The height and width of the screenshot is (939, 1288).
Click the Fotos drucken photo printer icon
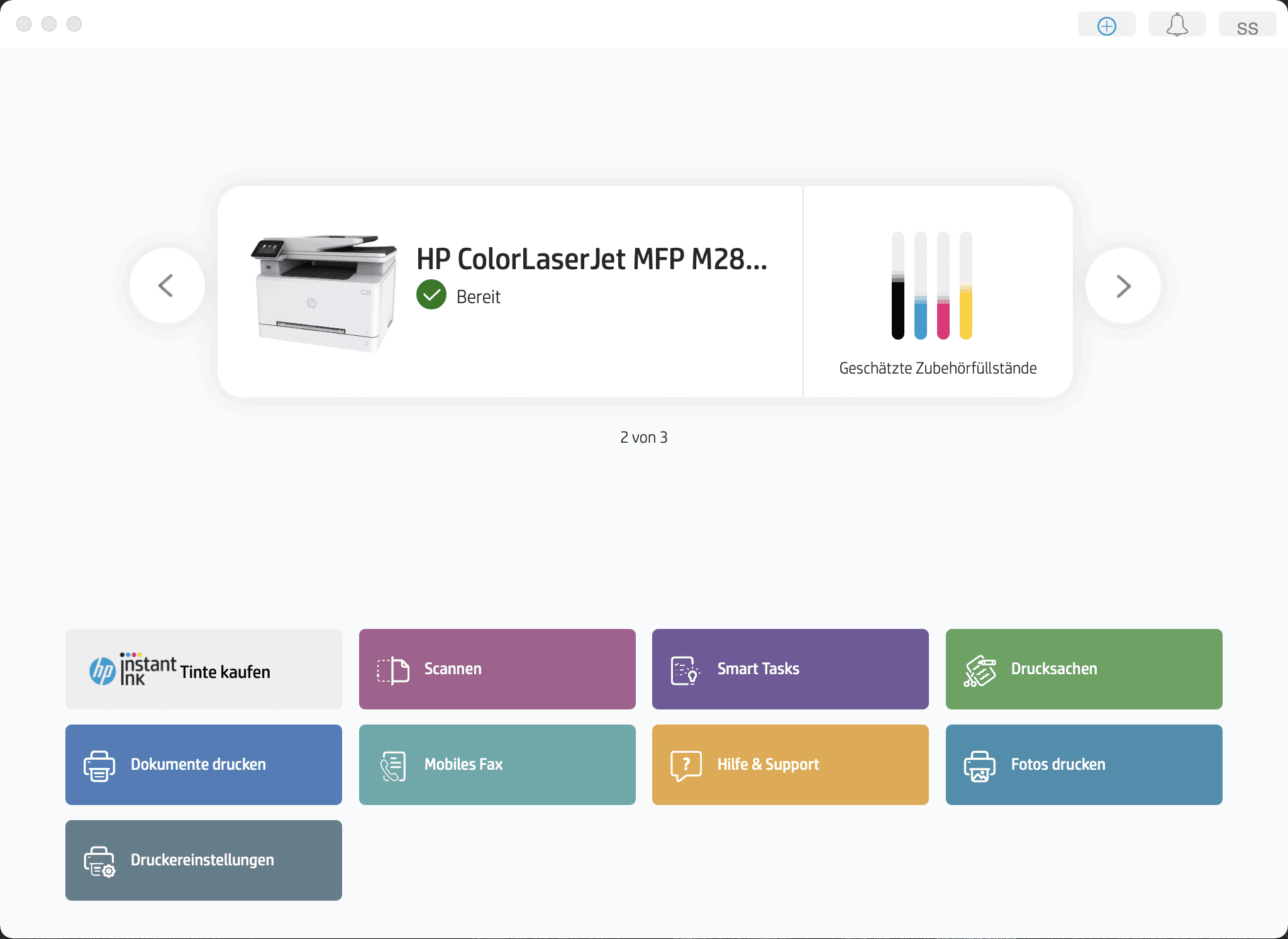[980, 766]
